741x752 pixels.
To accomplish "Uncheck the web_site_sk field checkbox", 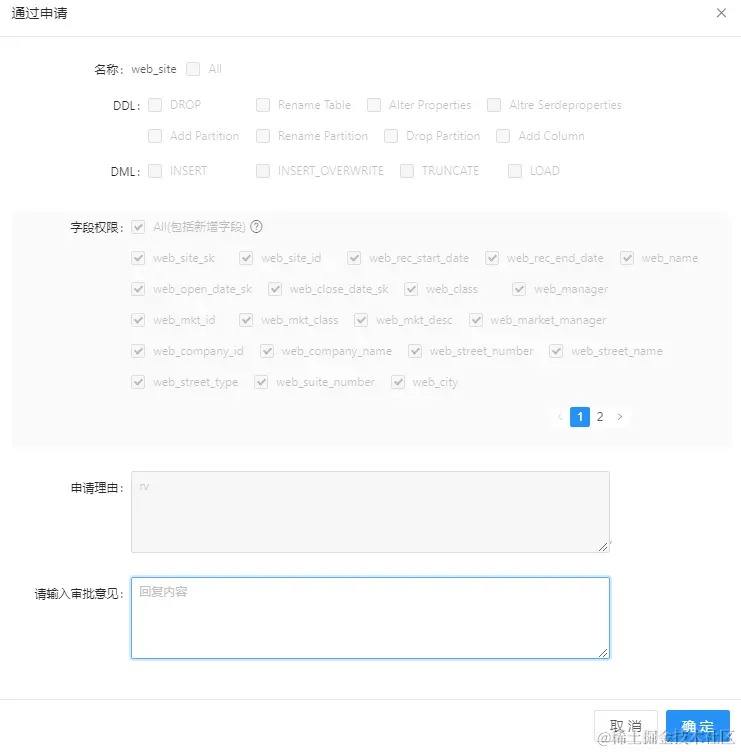I will (x=138, y=258).
